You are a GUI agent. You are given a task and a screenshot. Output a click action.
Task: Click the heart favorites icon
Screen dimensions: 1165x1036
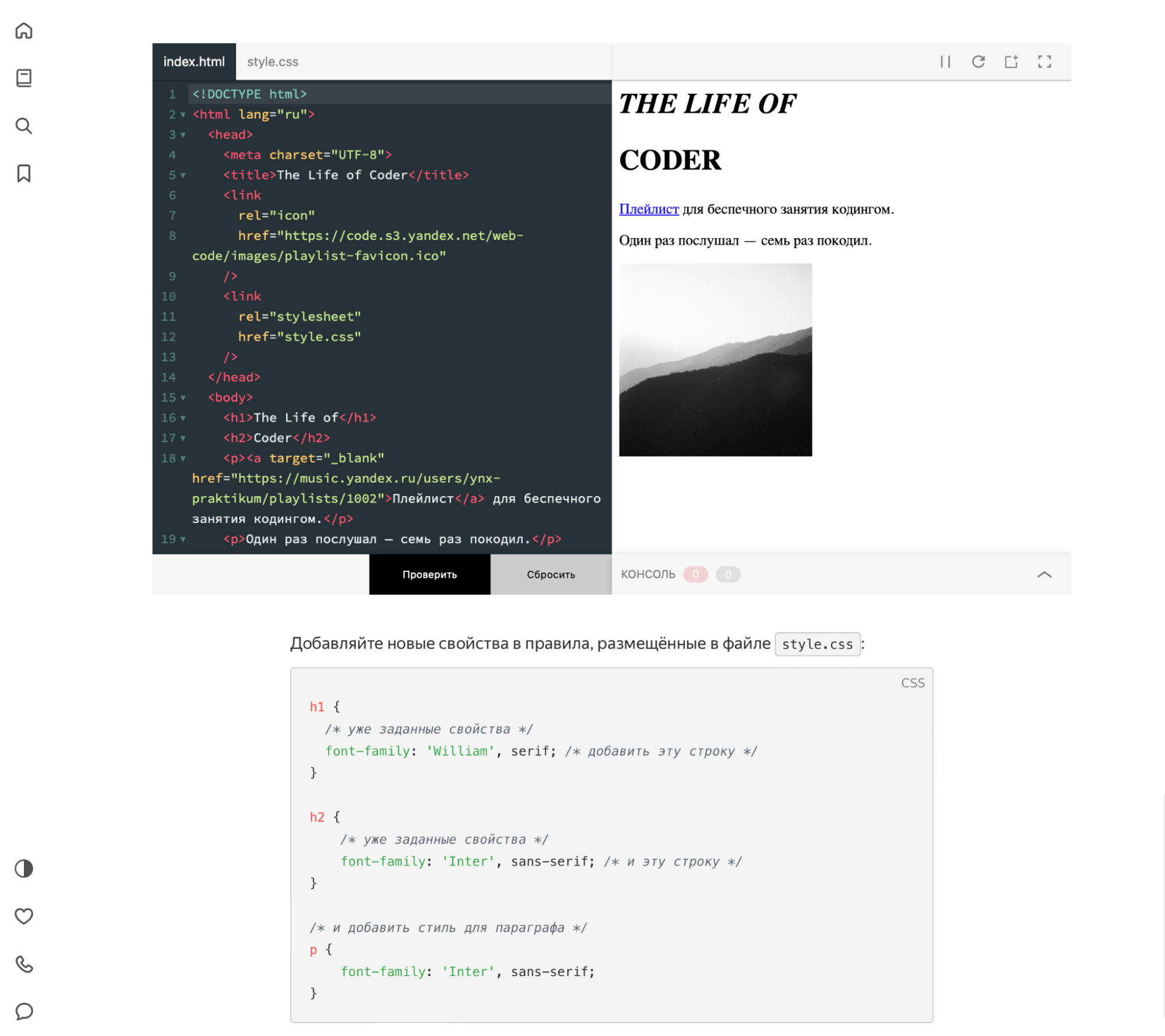click(24, 916)
